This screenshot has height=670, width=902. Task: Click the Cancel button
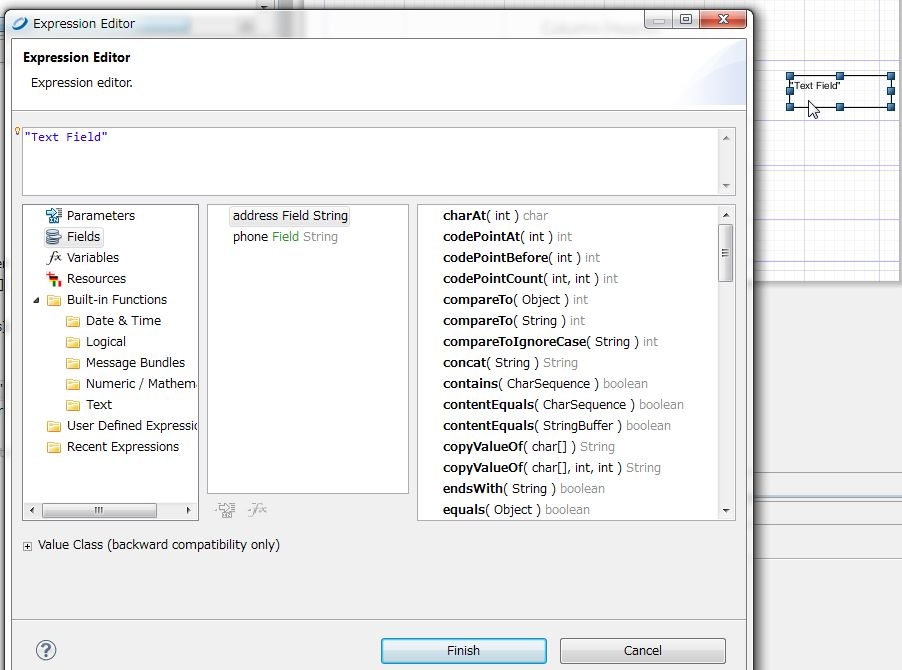[x=642, y=650]
